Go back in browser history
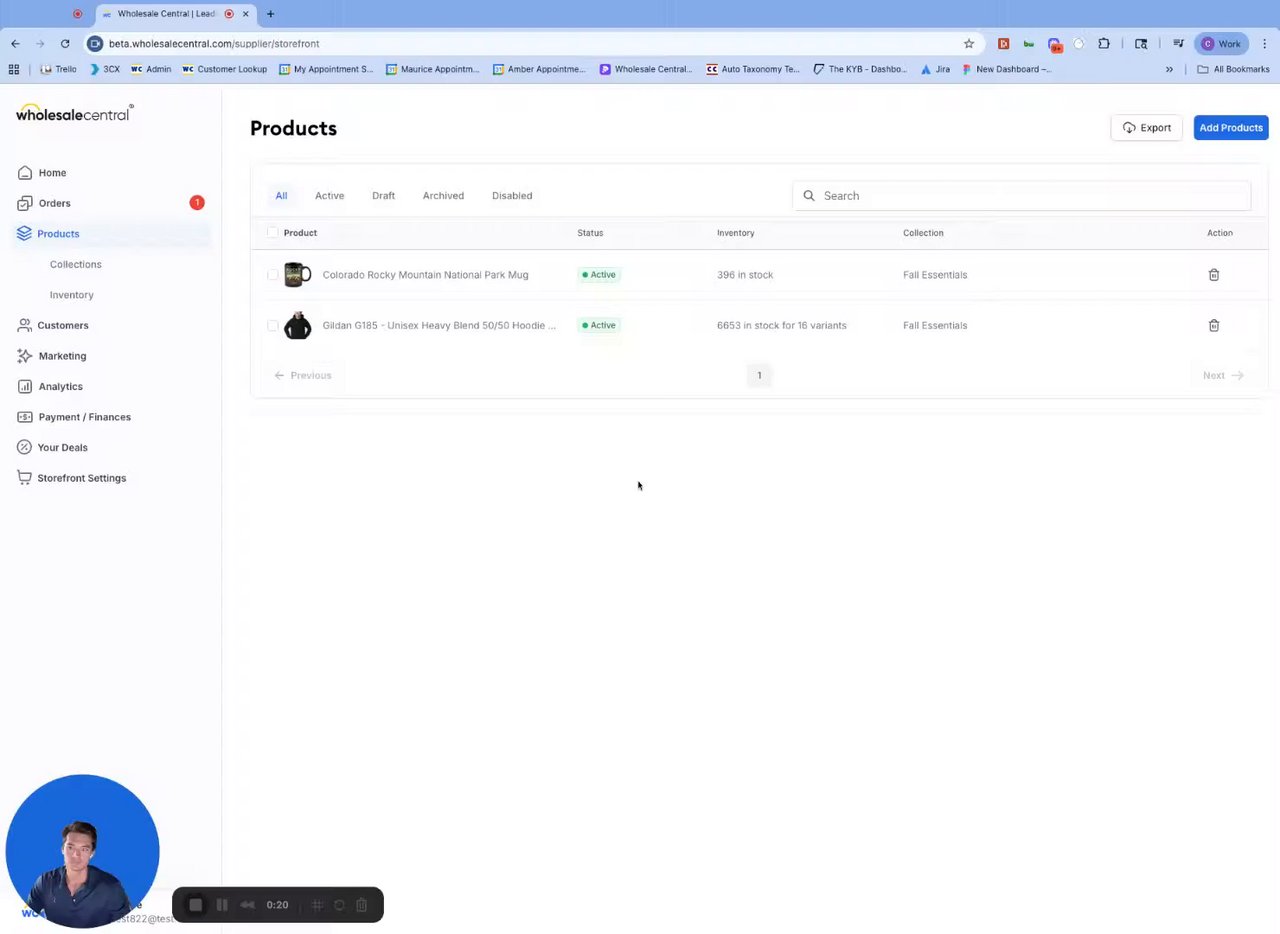Viewport: 1280px width, 934px height. (15, 43)
